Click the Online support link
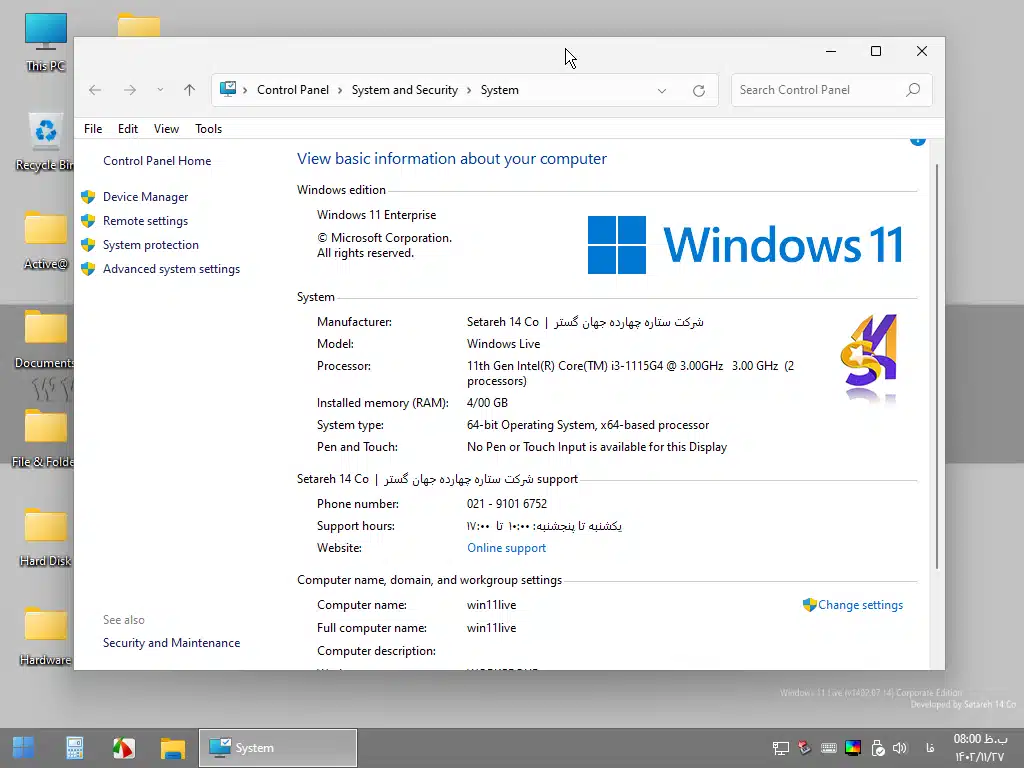 point(506,548)
